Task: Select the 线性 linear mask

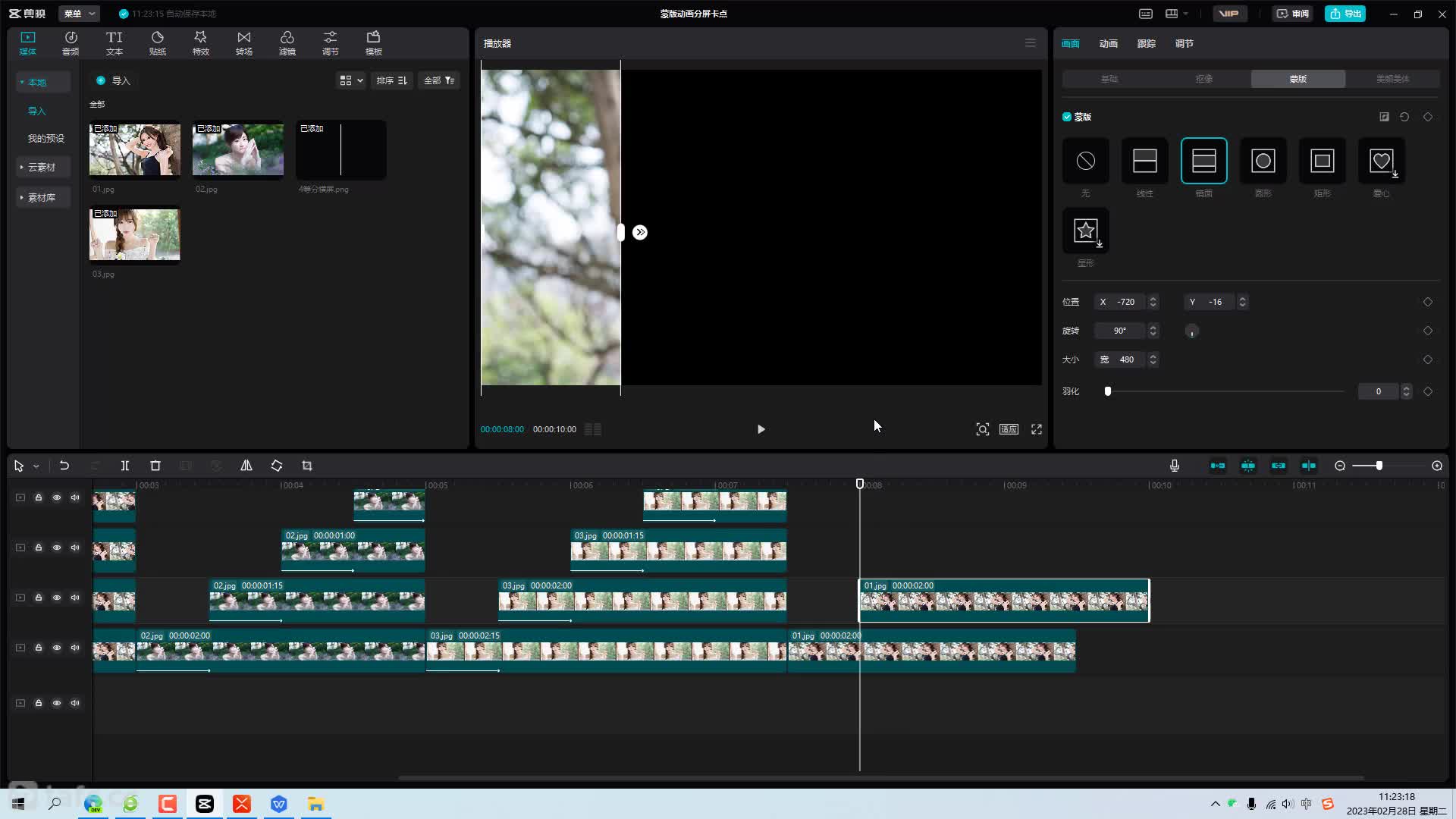Action: coord(1144,161)
